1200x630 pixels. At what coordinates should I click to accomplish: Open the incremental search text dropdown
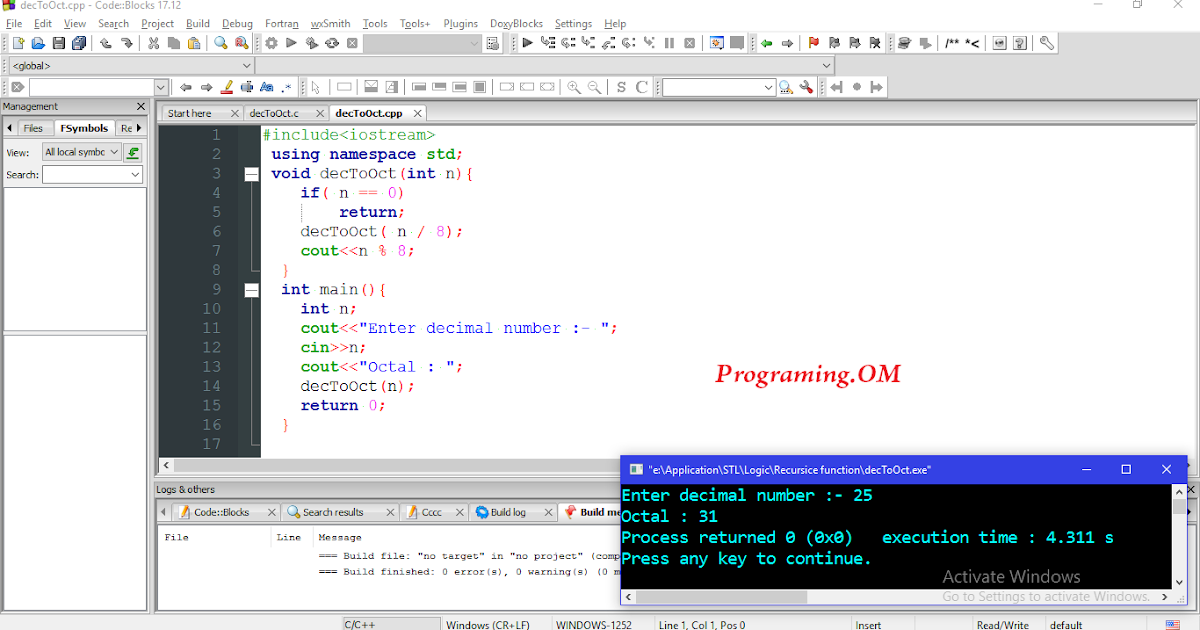pyautogui.click(x=161, y=87)
